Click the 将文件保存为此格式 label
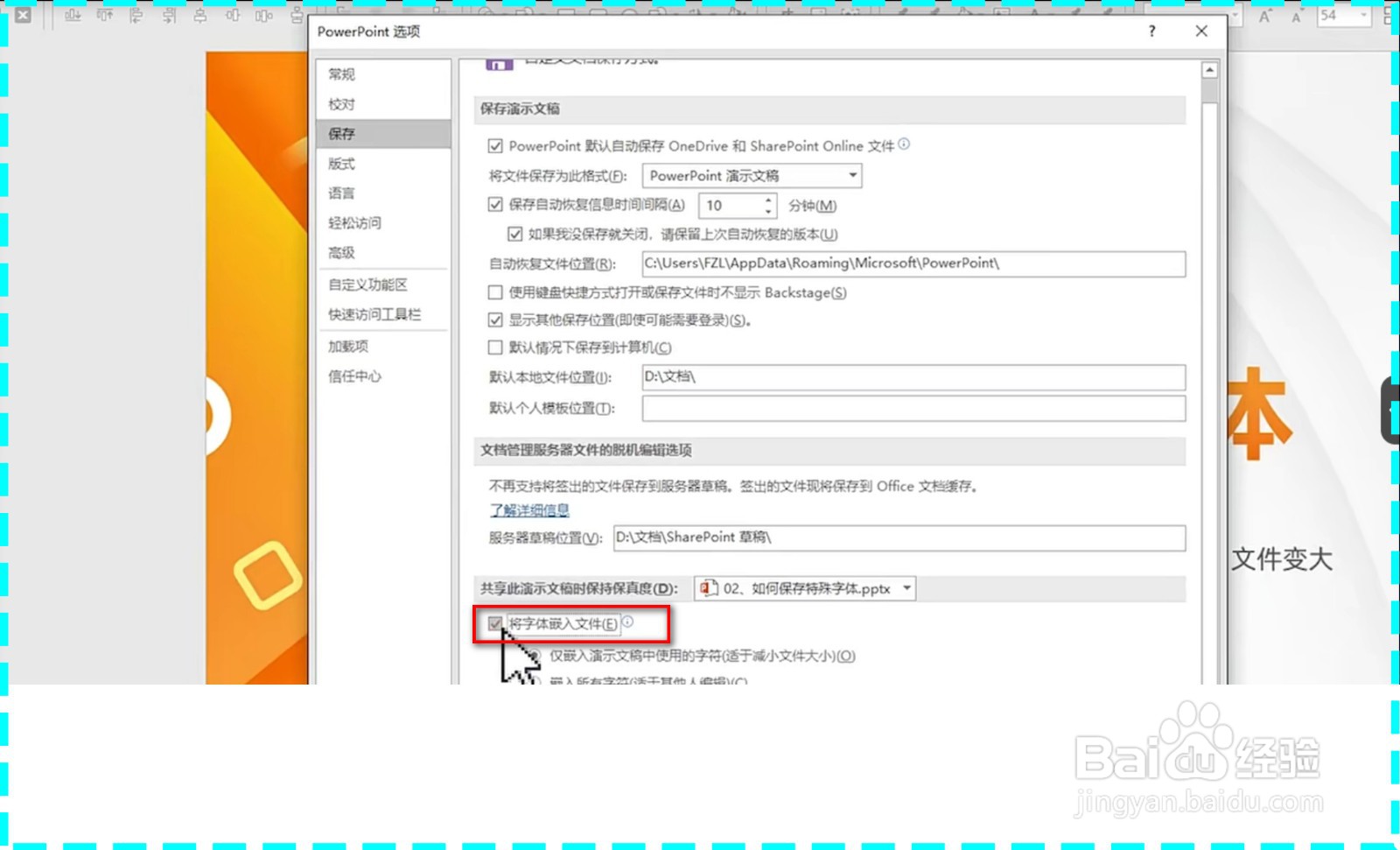This screenshot has width=1400, height=850. coord(557,176)
